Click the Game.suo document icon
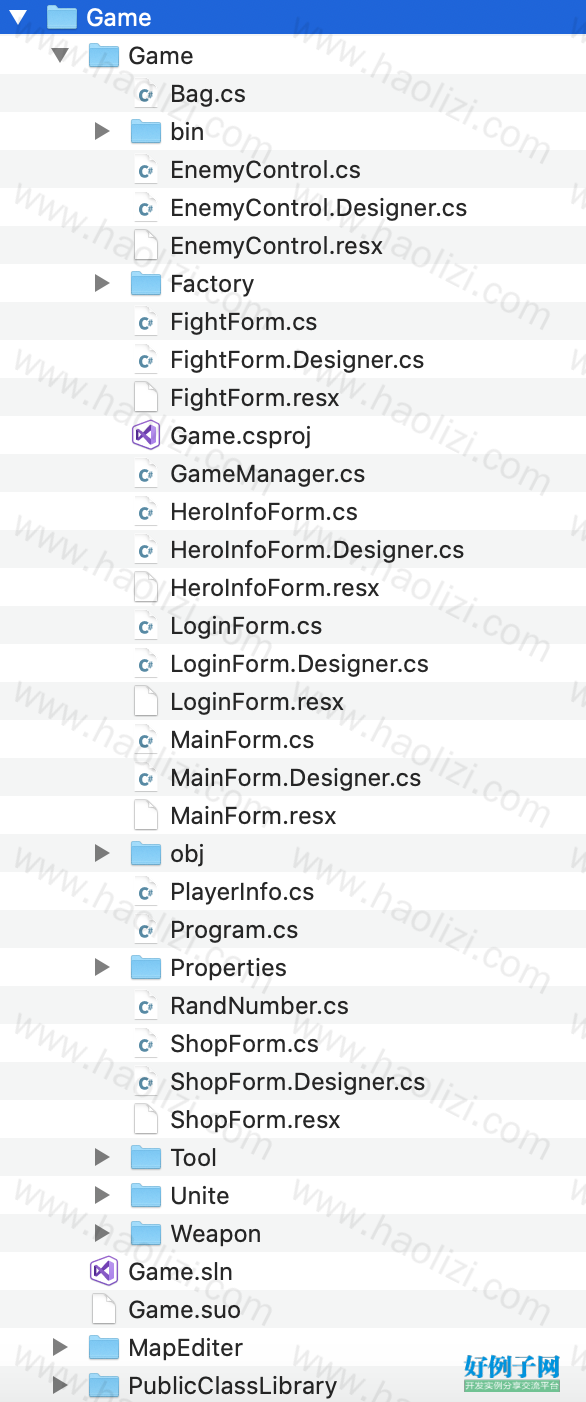Viewport: 586px width, 1402px height. [104, 1310]
